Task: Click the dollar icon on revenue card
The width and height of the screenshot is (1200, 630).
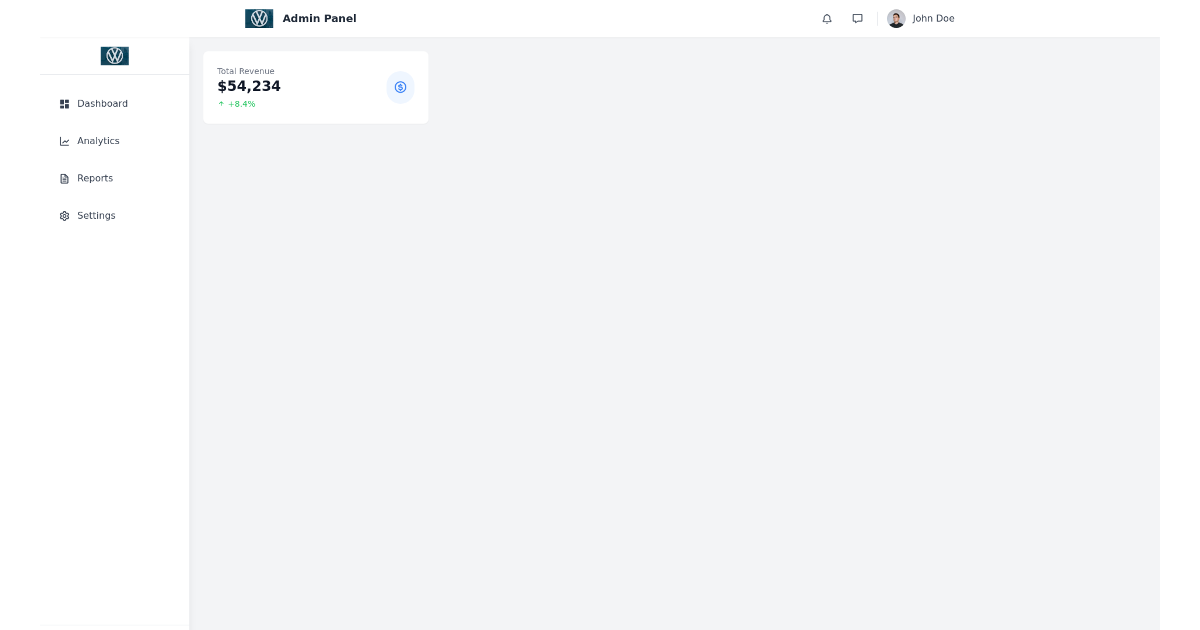Action: tap(400, 87)
